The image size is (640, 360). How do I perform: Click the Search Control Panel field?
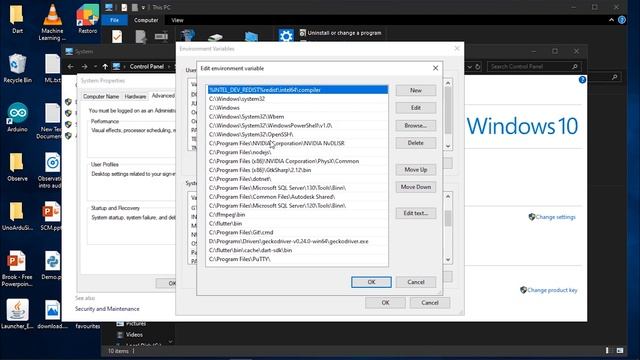(534, 67)
